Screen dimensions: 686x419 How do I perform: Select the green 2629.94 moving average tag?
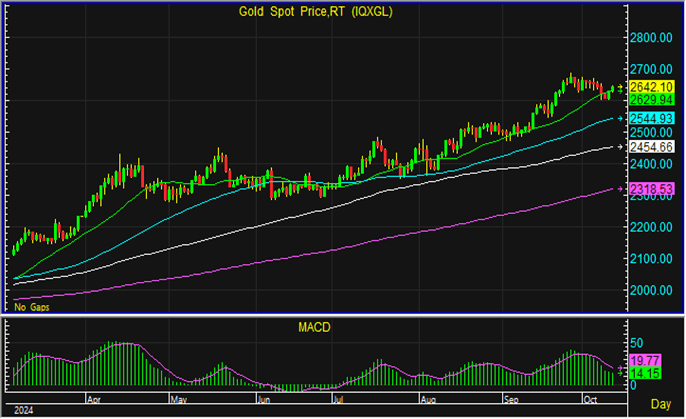(651, 100)
